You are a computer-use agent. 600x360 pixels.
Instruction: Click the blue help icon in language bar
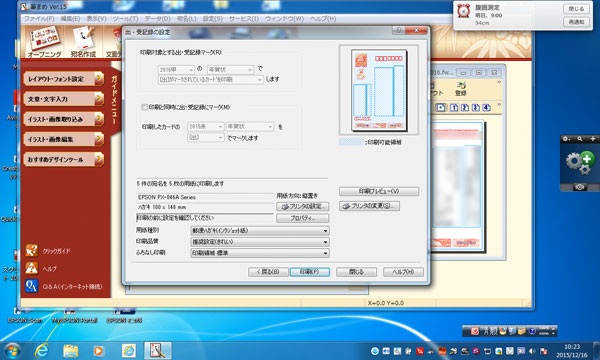tap(532, 331)
